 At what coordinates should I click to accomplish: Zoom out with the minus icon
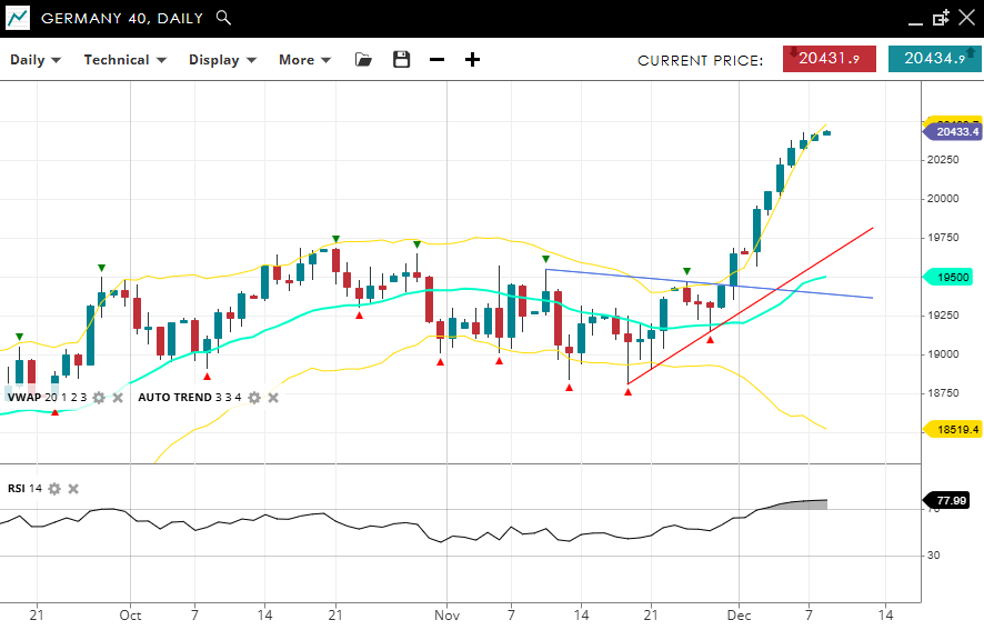click(436, 60)
